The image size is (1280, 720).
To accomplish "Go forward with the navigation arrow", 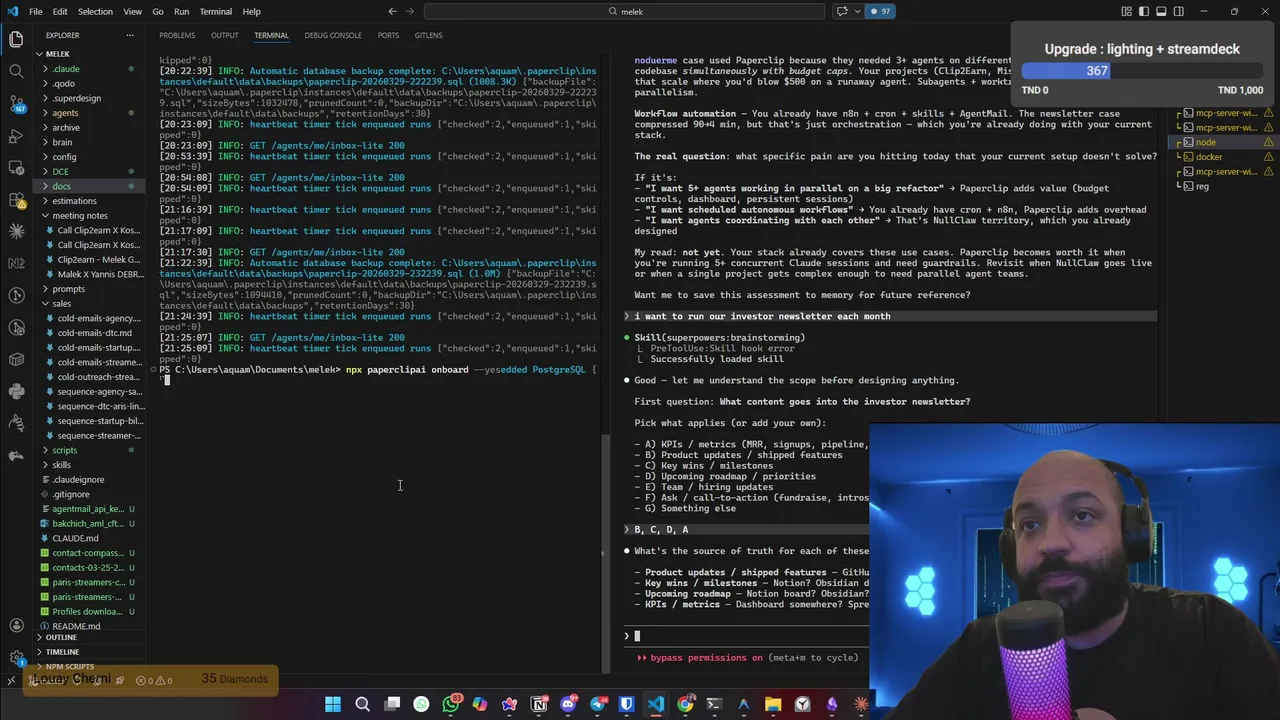I will pos(411,11).
